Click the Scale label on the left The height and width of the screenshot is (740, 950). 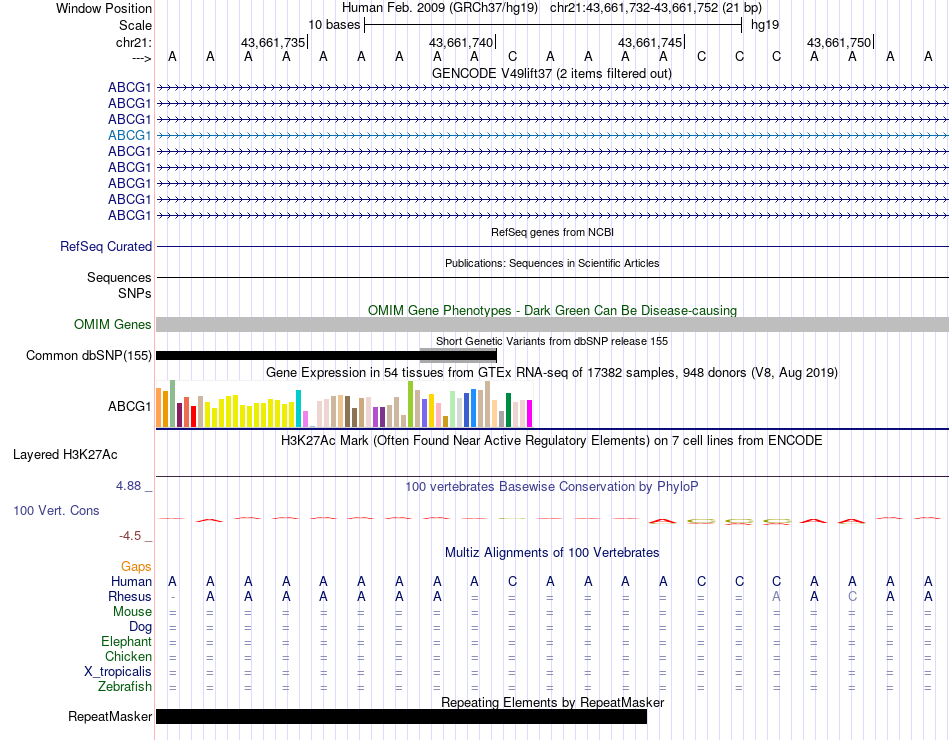pyautogui.click(x=135, y=25)
